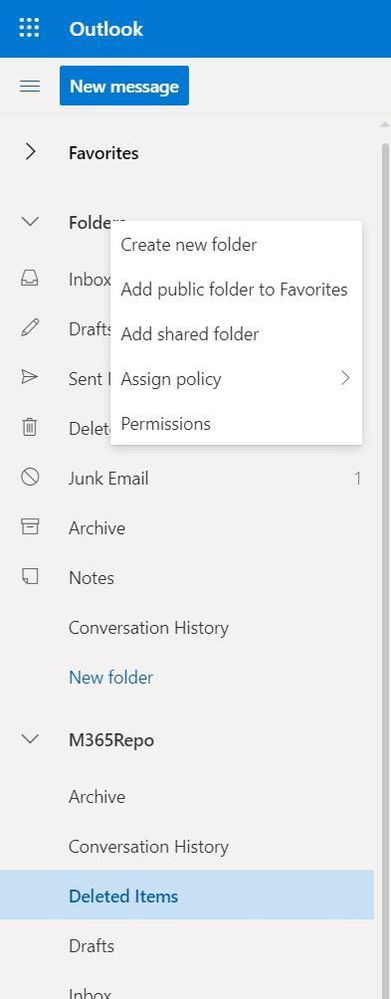Screen dimensions: 391x999
Task: Click the Deleted Items trash can icon
Action: coord(30,428)
